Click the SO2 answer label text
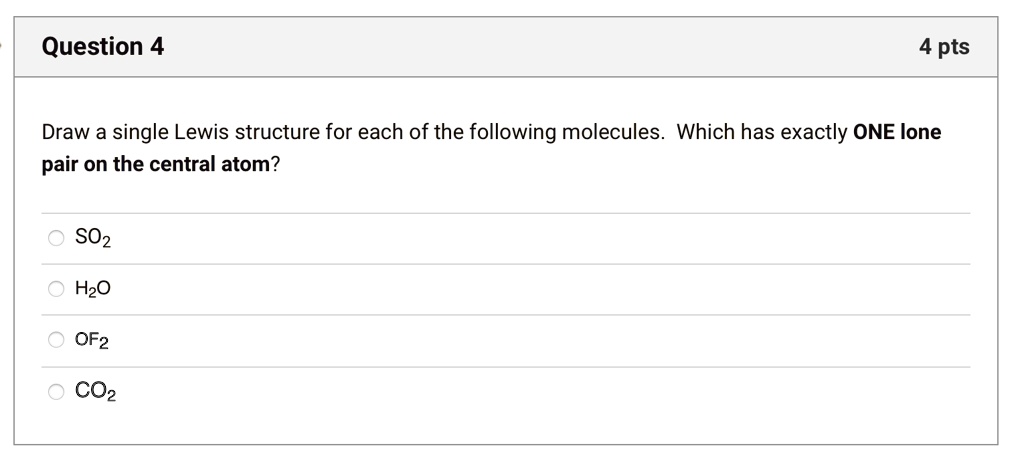 pos(93,238)
